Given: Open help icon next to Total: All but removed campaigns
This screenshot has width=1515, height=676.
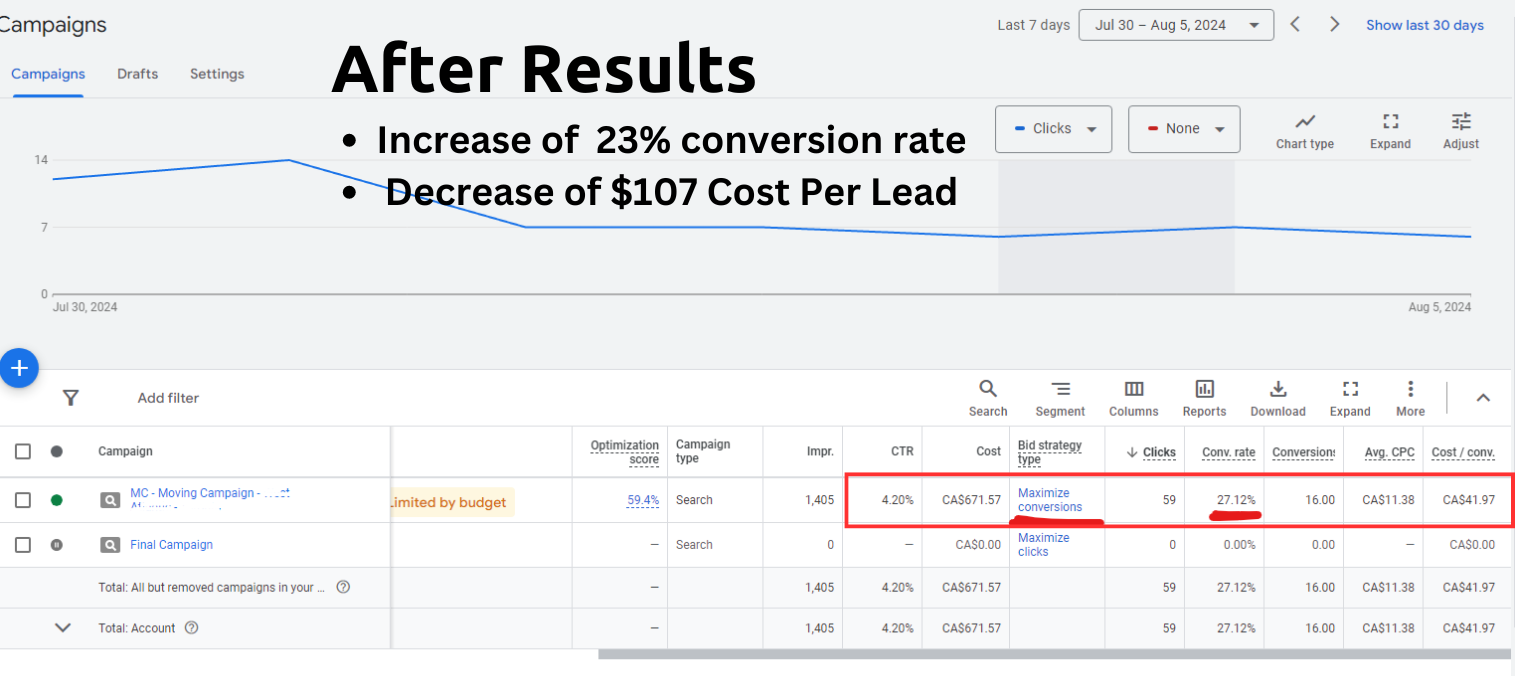Looking at the screenshot, I should (343, 587).
